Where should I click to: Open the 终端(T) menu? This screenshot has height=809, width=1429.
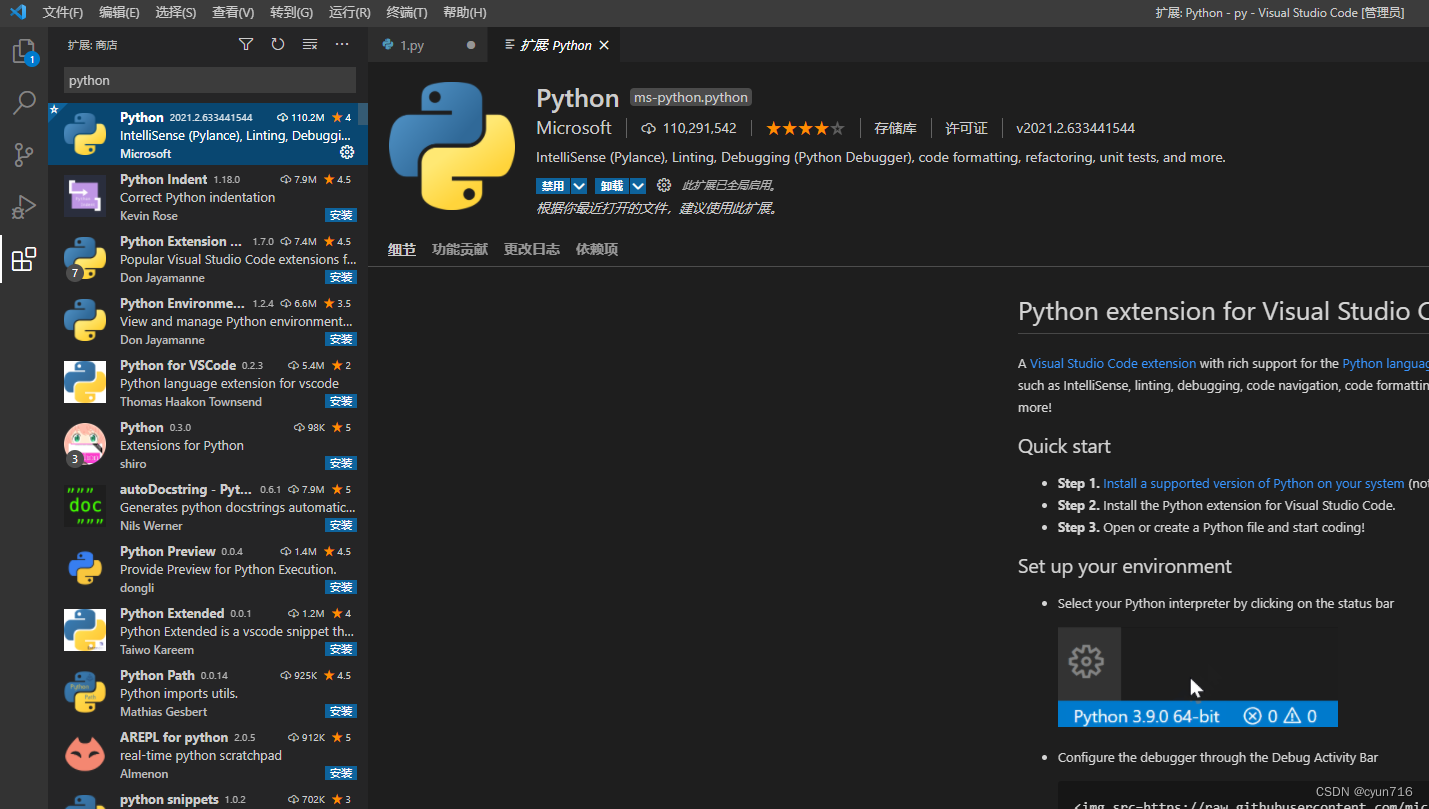pos(407,12)
